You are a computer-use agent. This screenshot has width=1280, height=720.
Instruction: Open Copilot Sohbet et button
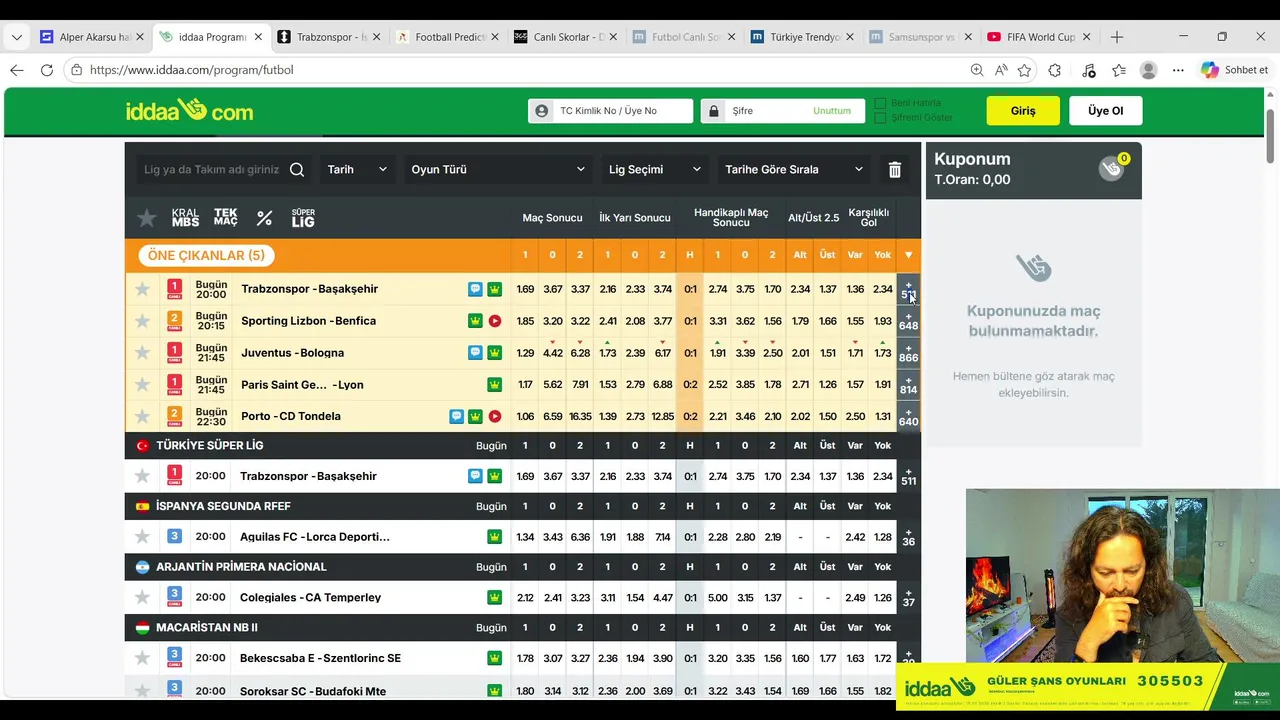point(1234,70)
